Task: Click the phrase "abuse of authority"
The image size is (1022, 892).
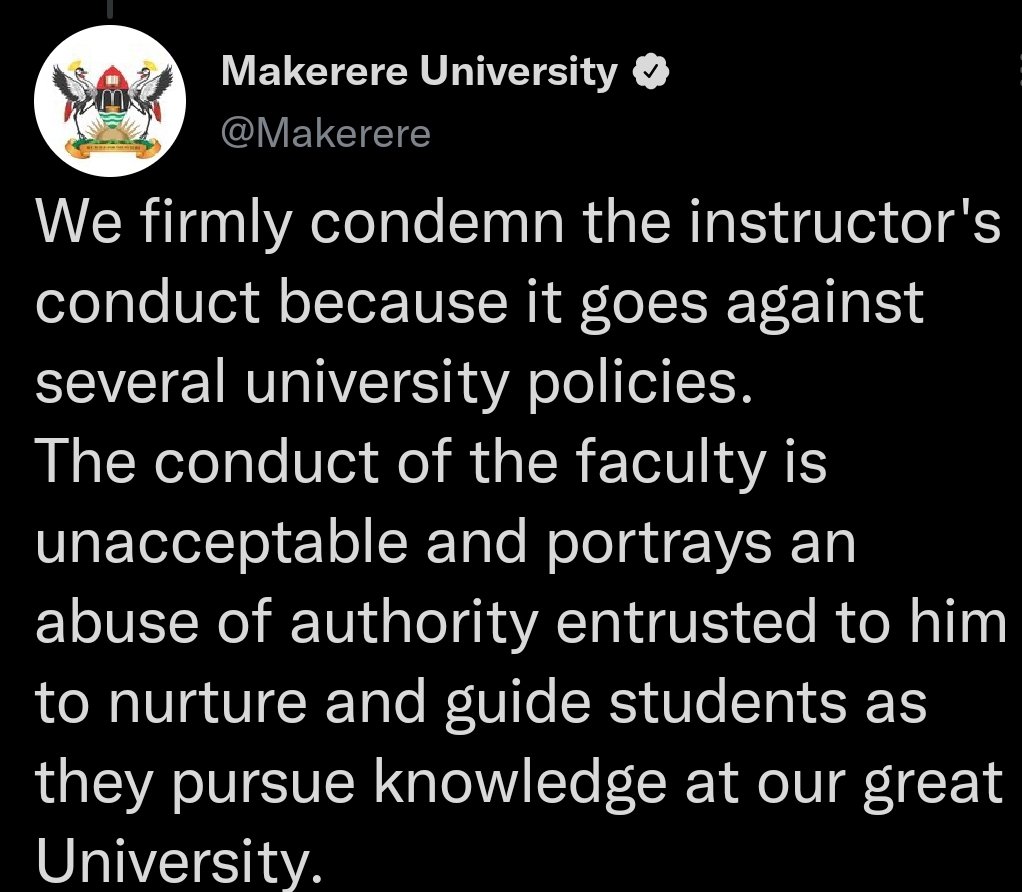Action: click(287, 624)
